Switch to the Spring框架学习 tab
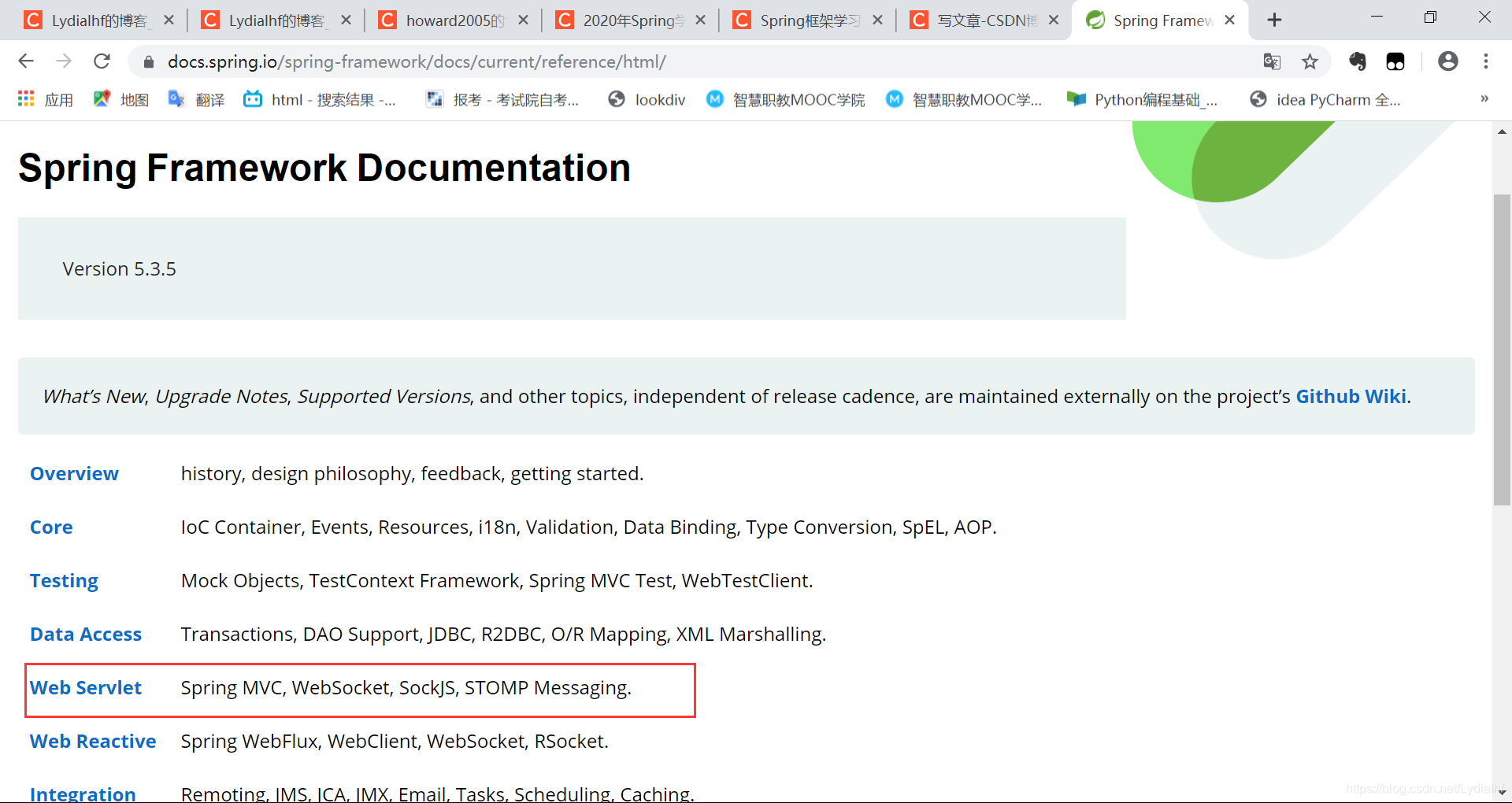This screenshot has width=1512, height=803. 807,20
